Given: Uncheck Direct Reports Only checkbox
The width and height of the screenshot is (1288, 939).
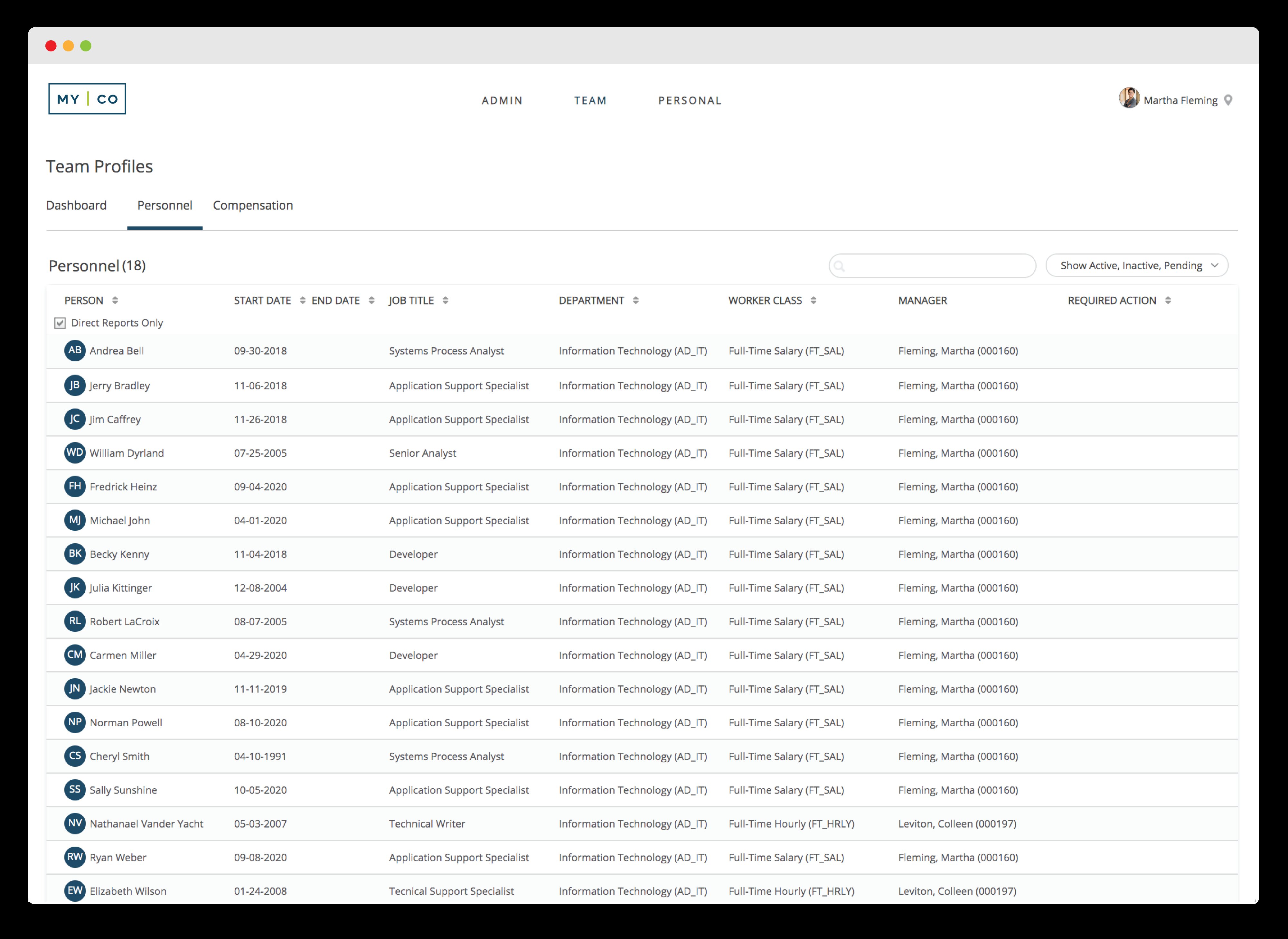Looking at the screenshot, I should coord(60,323).
